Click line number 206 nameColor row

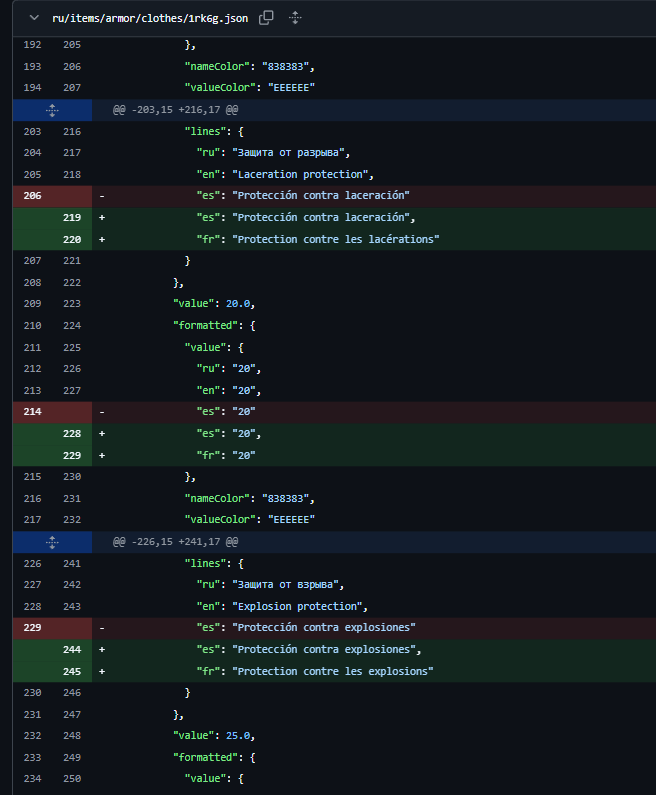tap(72, 66)
